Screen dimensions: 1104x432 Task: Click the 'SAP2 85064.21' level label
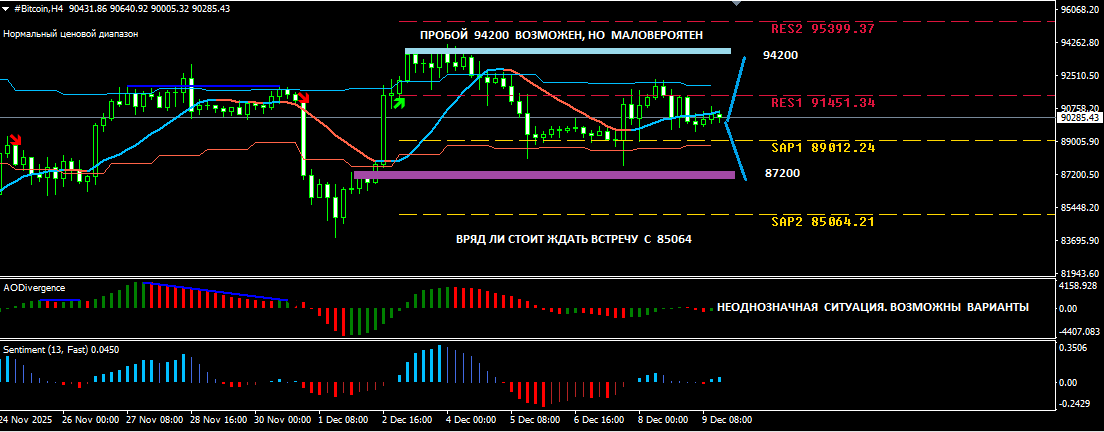tap(822, 222)
